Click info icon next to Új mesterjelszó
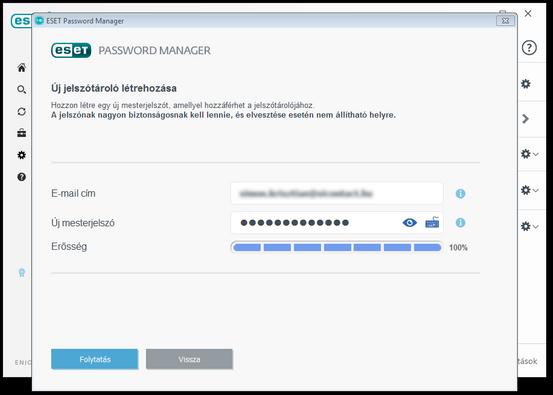This screenshot has width=553, height=395. tap(460, 223)
